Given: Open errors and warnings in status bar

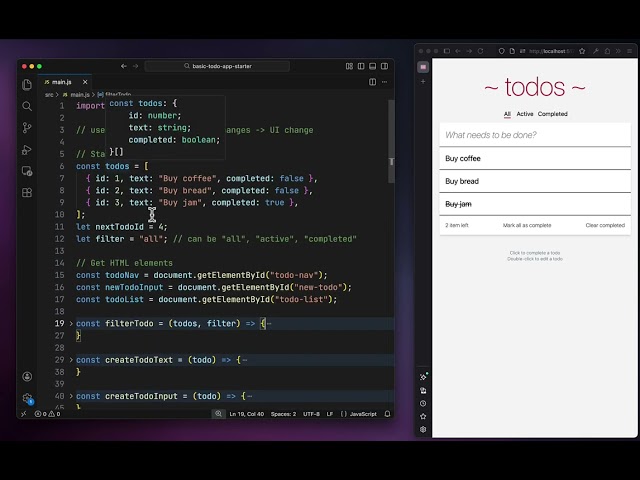Looking at the screenshot, I should coord(47,414).
